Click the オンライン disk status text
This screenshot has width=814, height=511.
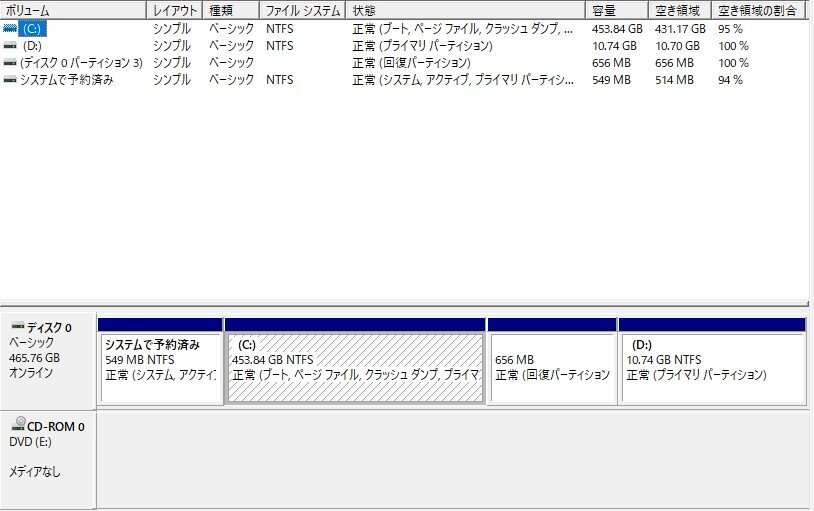31,373
